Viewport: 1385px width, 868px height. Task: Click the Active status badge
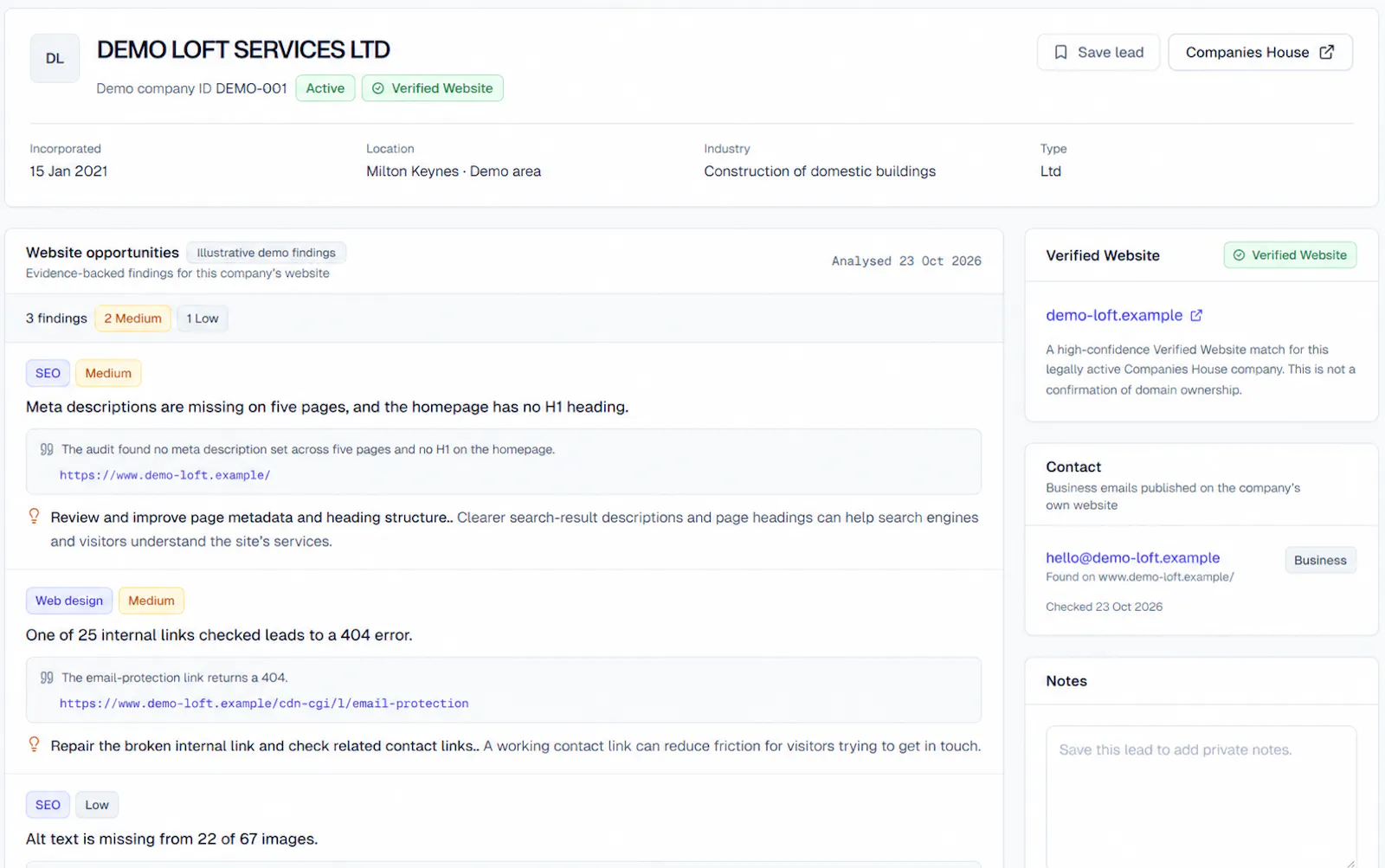coord(325,88)
